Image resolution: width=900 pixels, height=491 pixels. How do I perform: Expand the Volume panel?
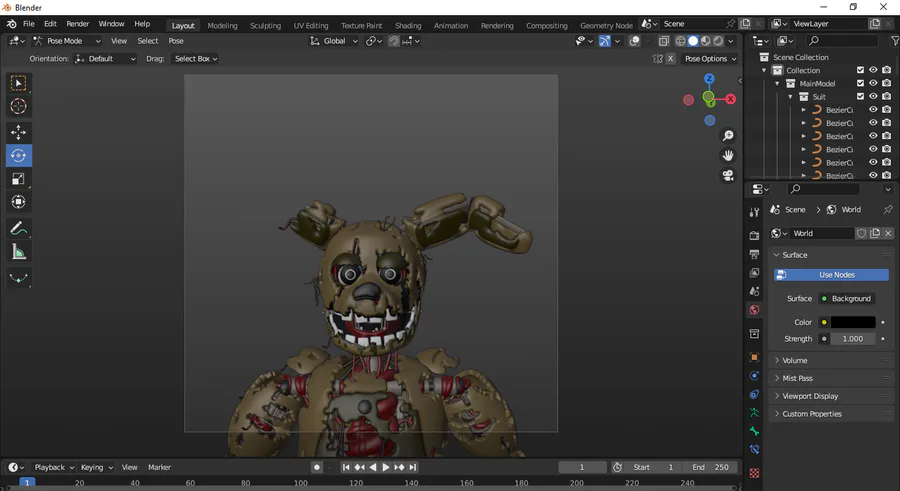795,360
